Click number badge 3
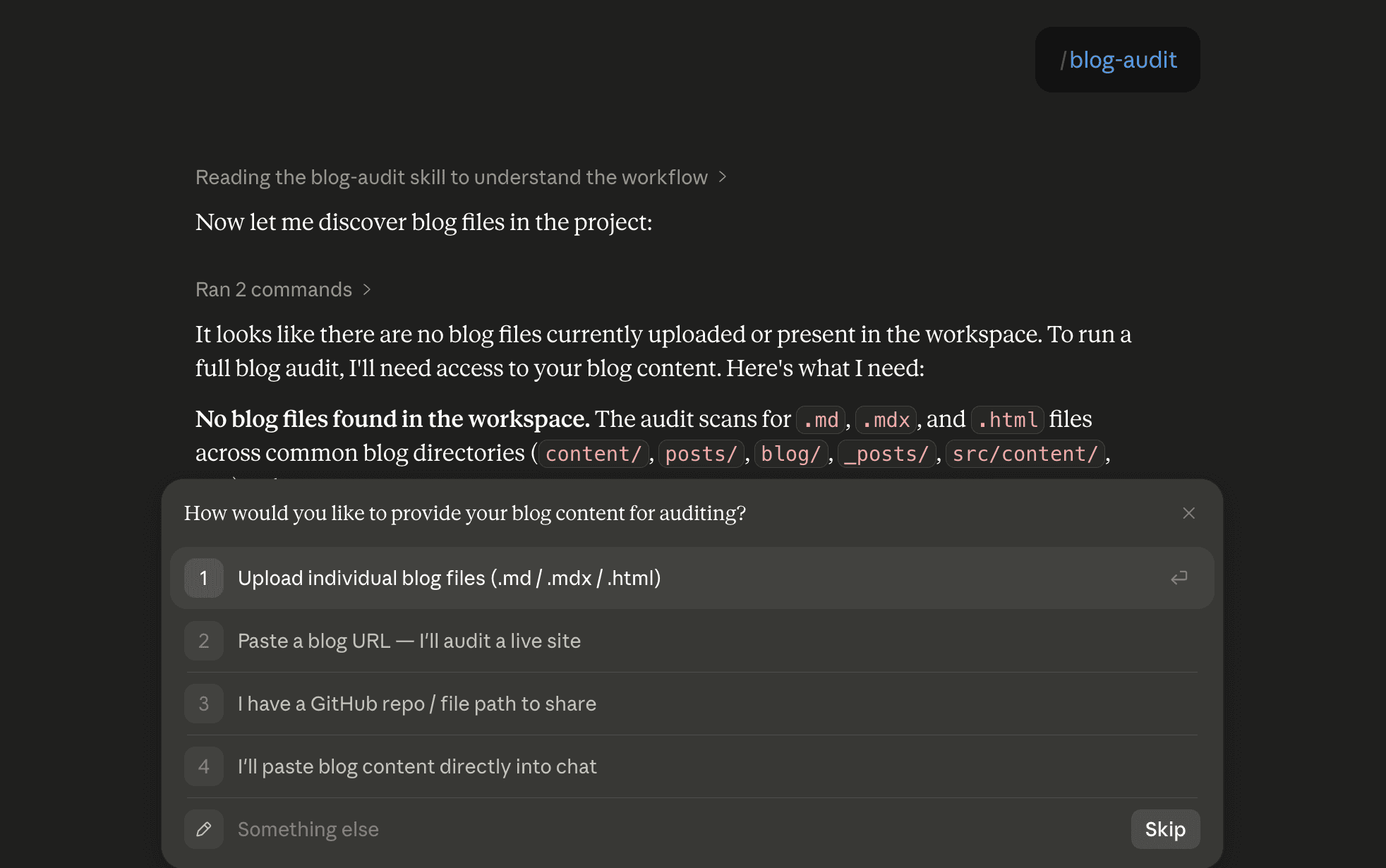The height and width of the screenshot is (868, 1386). click(204, 704)
